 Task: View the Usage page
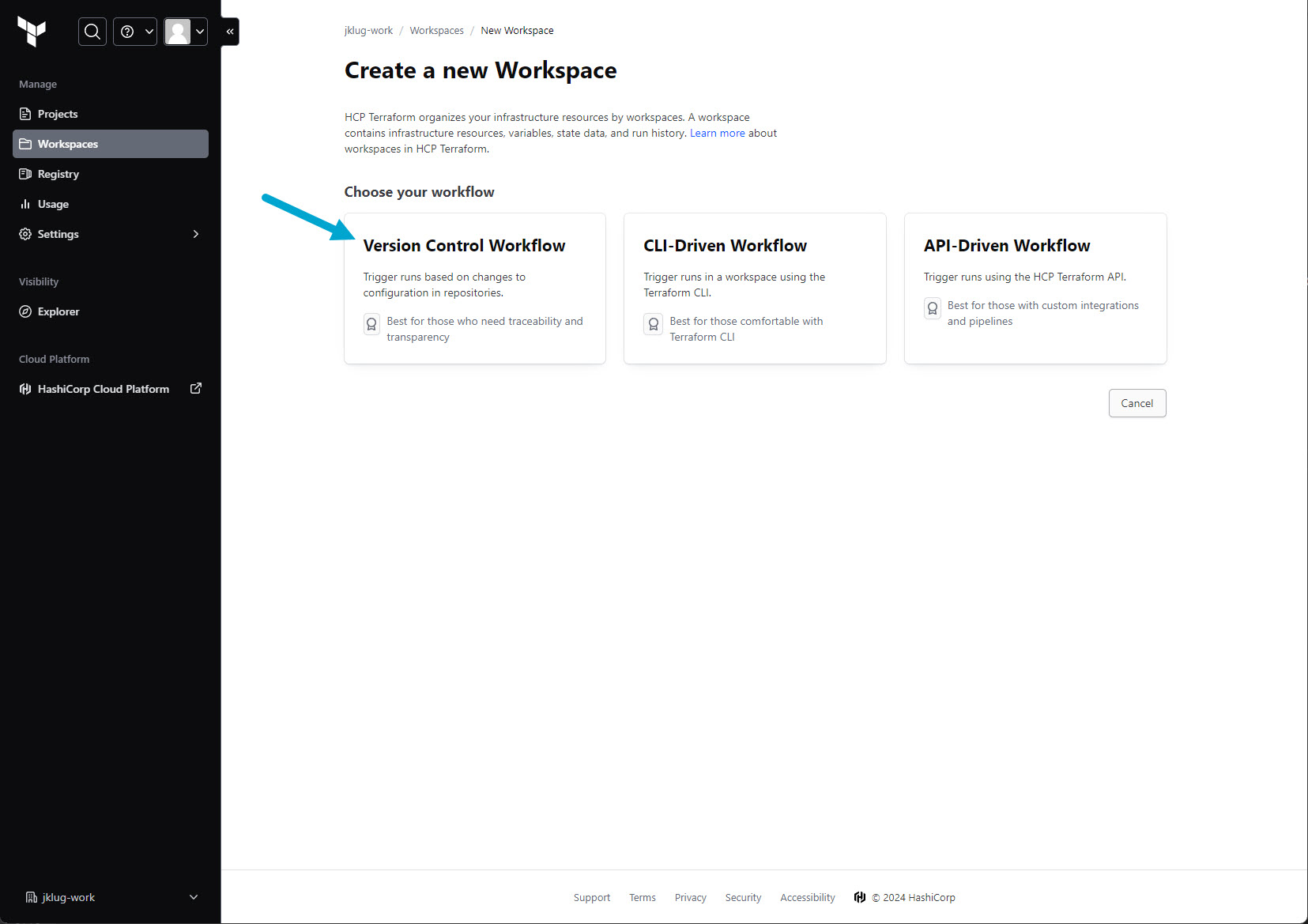click(x=53, y=204)
